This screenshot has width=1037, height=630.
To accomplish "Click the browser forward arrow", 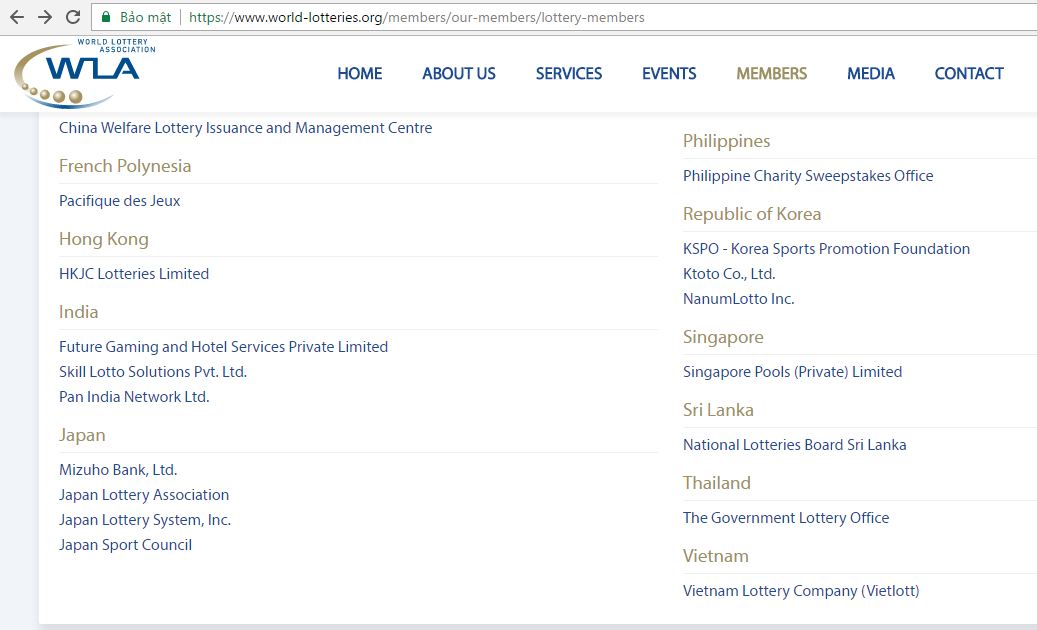I will click(x=45, y=17).
